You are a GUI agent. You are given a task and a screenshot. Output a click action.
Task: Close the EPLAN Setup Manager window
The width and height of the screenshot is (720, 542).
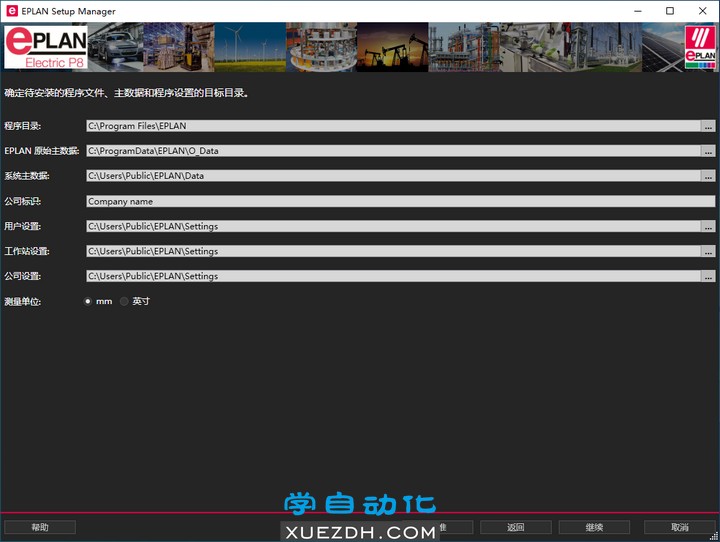tap(703, 11)
